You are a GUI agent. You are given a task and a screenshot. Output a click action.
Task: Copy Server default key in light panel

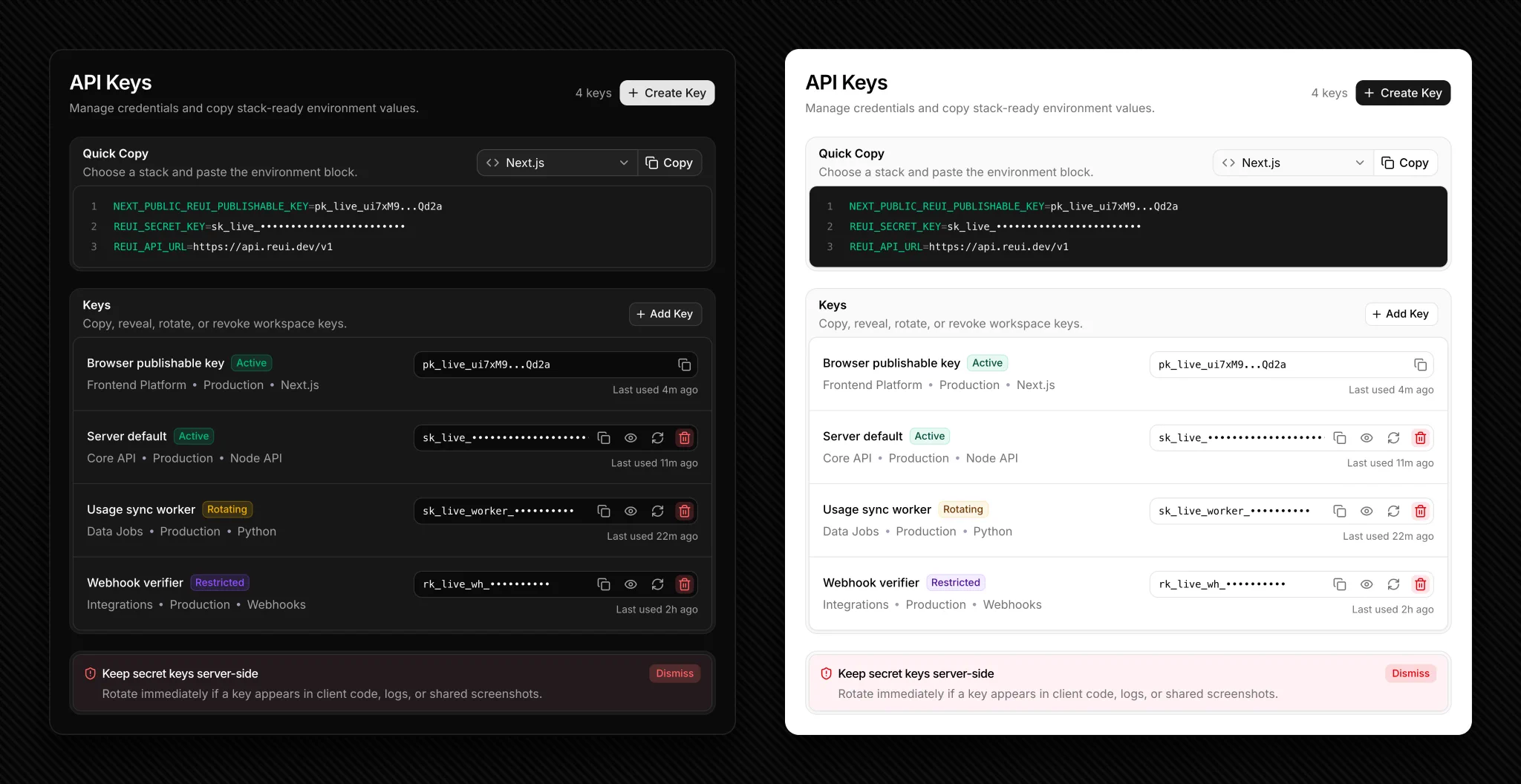click(x=1340, y=438)
